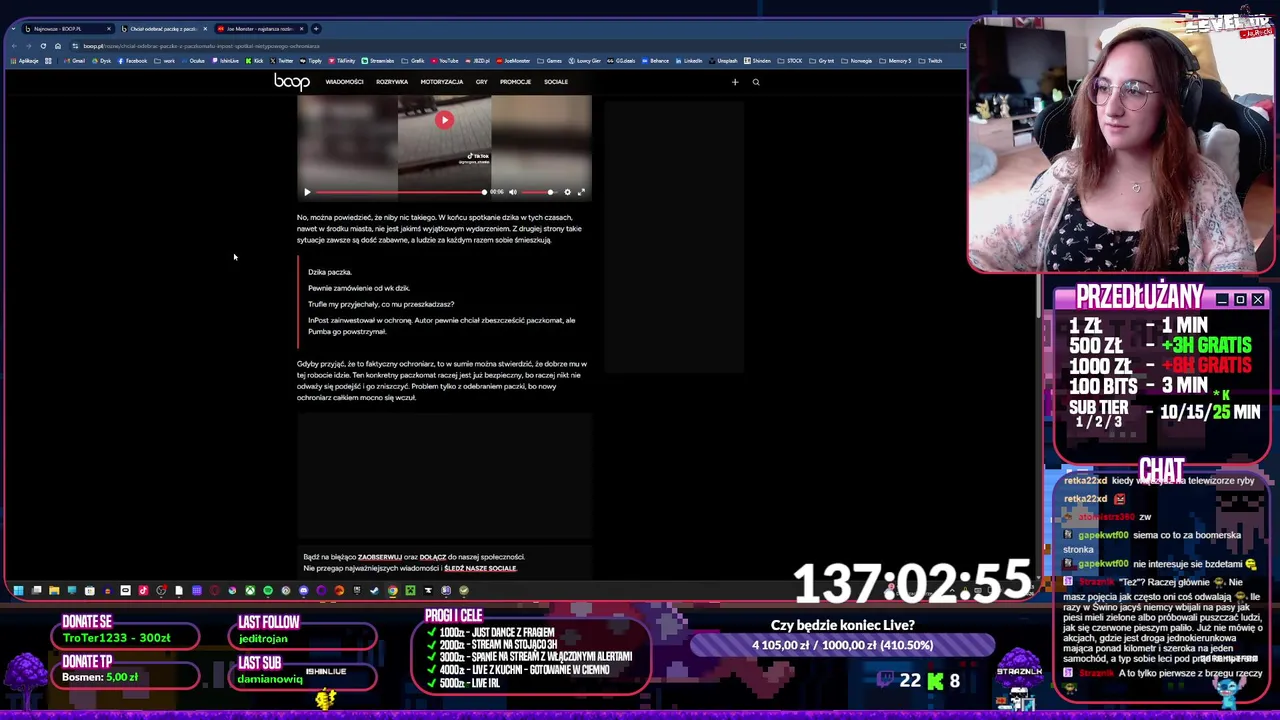Open the site search magnifier icon
Screen dimensions: 1280x720
[756, 82]
